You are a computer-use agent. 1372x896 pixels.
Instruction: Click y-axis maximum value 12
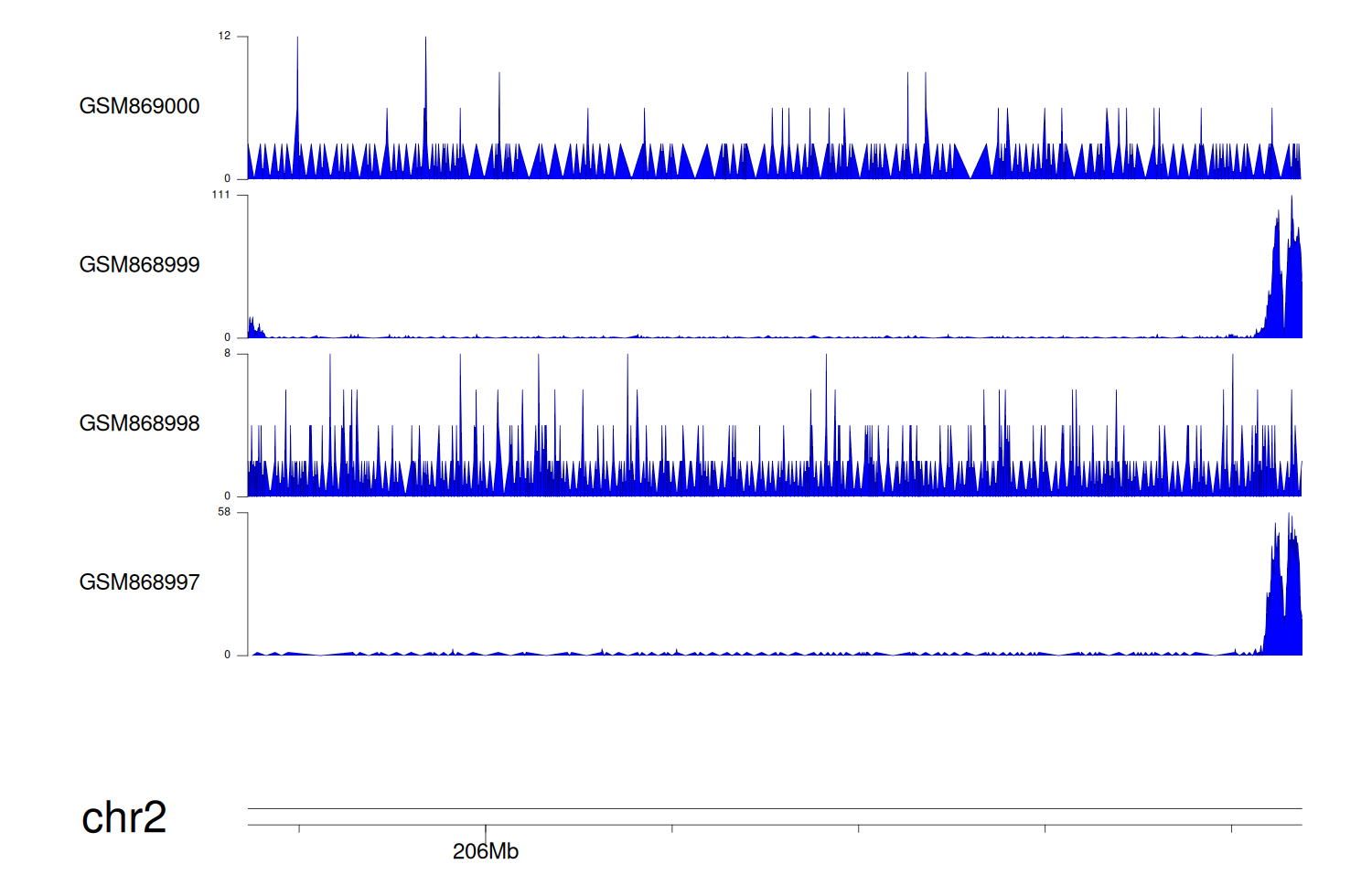(x=224, y=37)
